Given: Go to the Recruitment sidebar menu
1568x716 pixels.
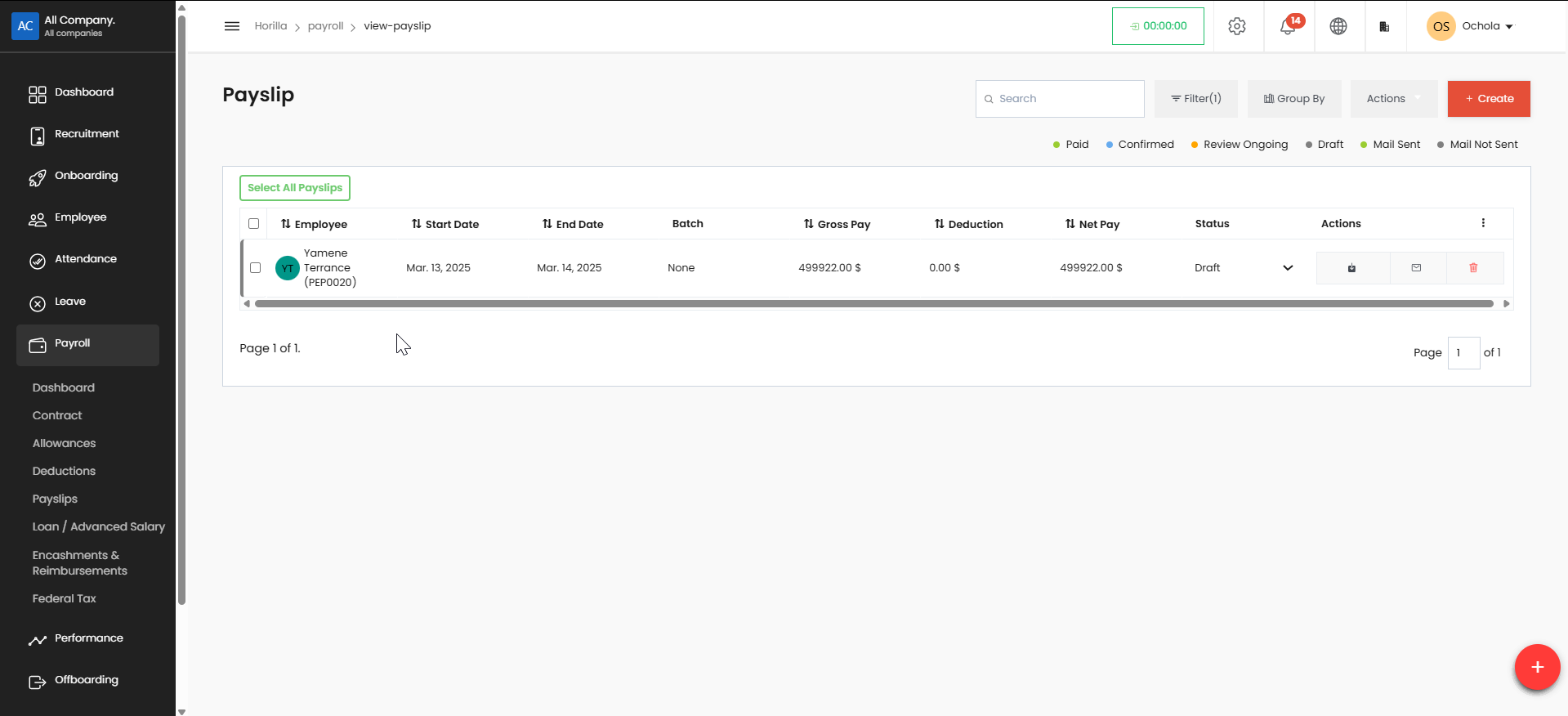Looking at the screenshot, I should click(87, 134).
